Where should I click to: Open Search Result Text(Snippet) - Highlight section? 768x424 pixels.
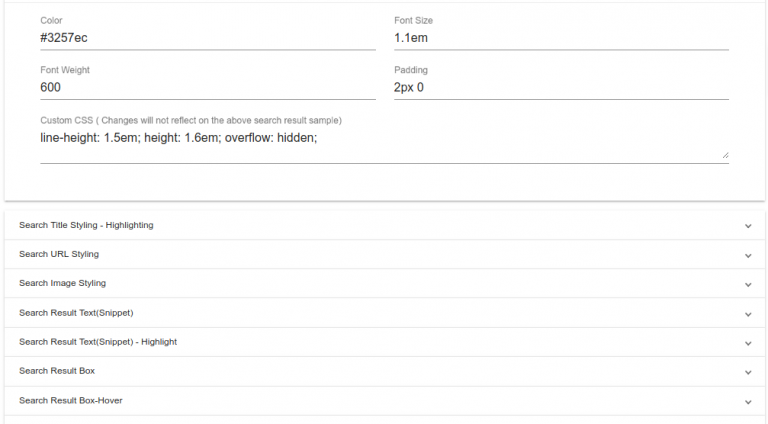(x=98, y=343)
